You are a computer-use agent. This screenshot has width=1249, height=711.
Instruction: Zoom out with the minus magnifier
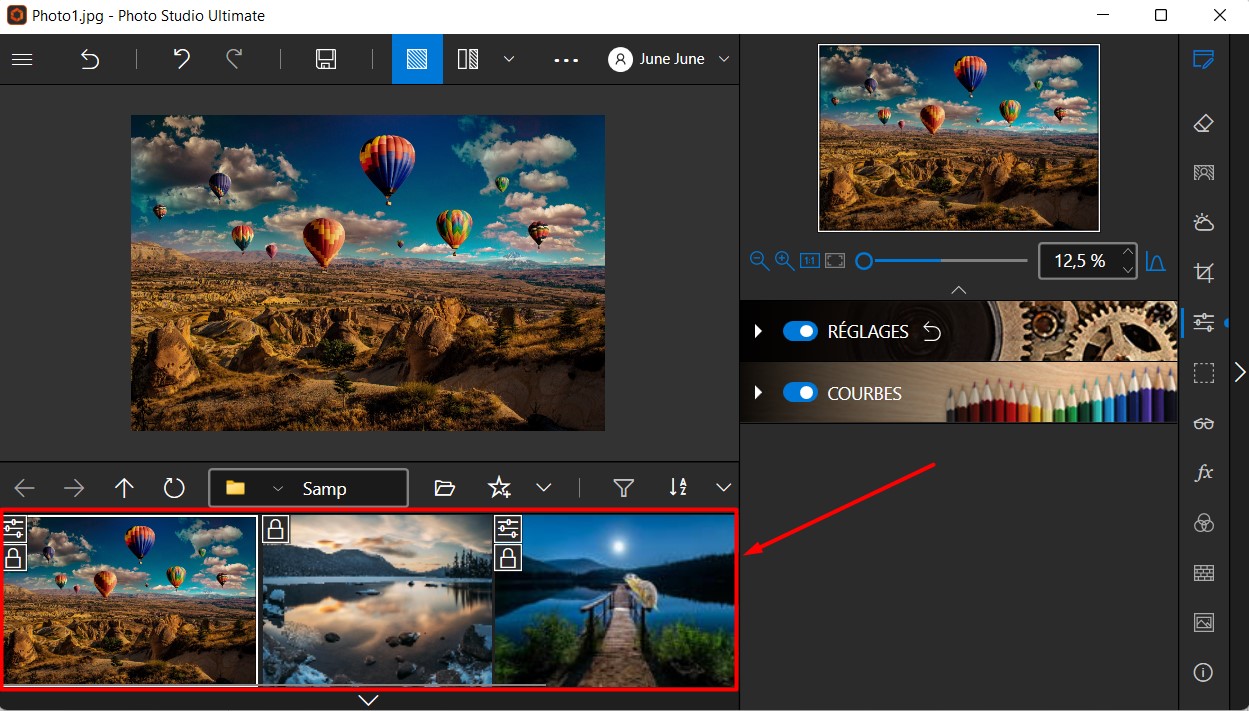coord(759,261)
